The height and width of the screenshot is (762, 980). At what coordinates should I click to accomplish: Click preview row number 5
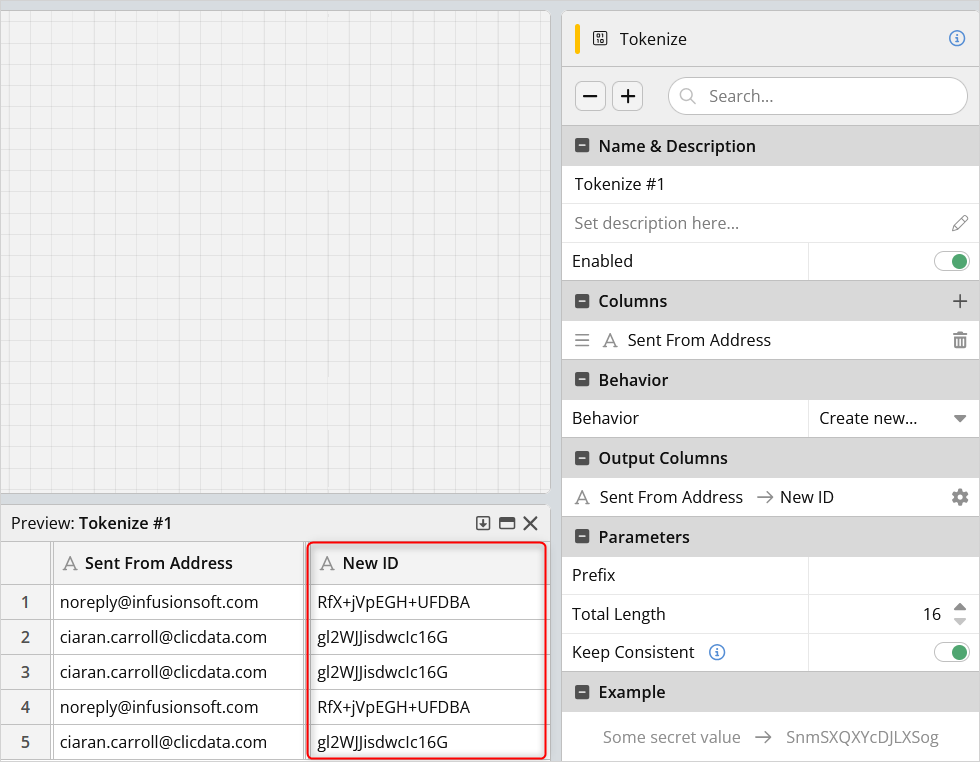pyautogui.click(x=25, y=742)
